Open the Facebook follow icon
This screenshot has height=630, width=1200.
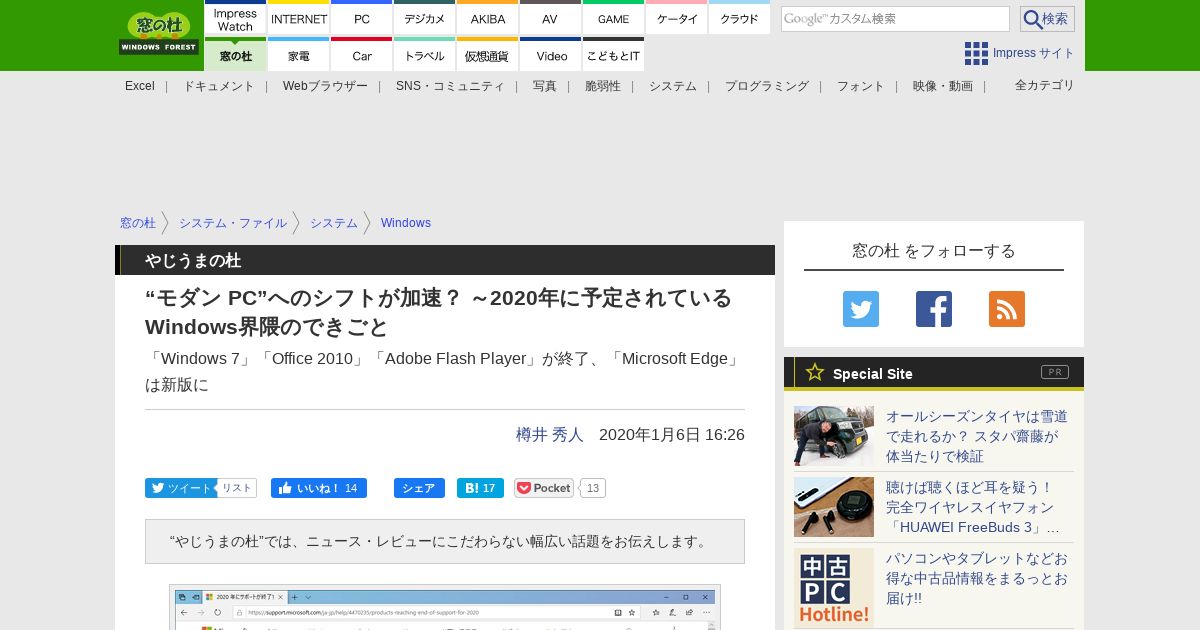[x=934, y=309]
